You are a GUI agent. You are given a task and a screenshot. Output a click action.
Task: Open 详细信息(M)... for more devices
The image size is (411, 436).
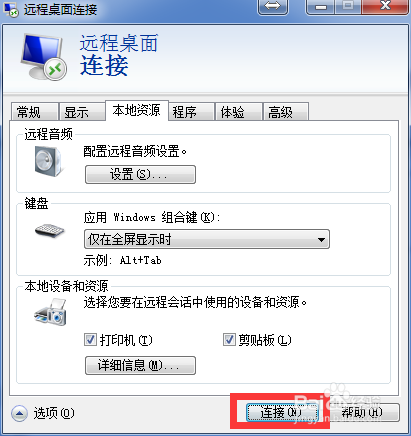[140, 365]
